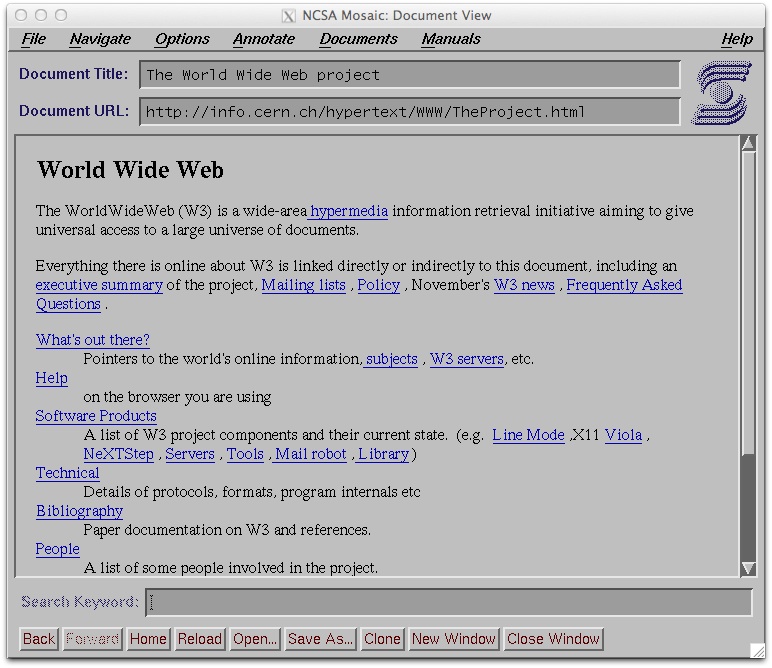The image size is (772, 668).
Task: Follow the NeXTStep link
Action: click(119, 454)
